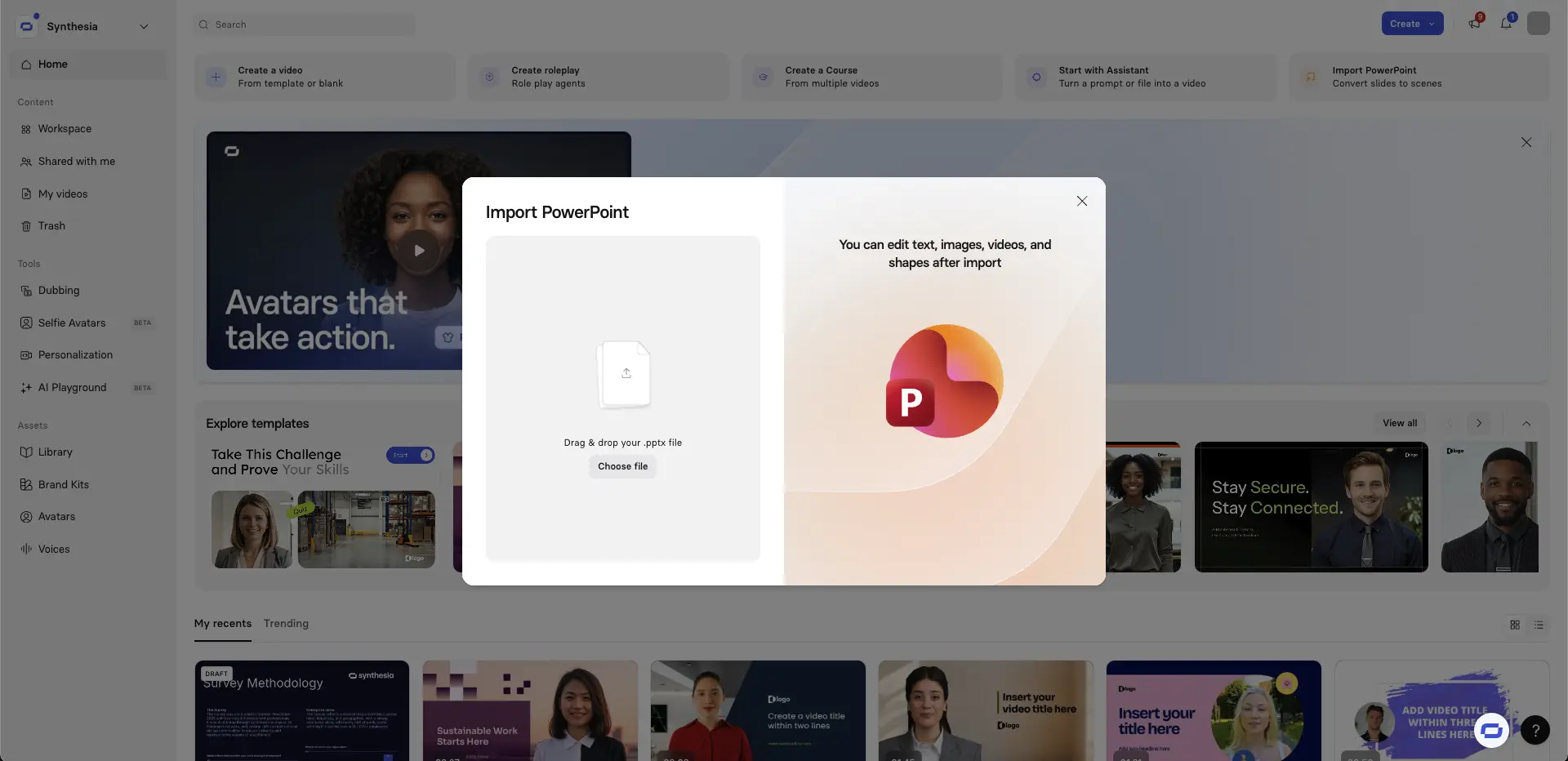The height and width of the screenshot is (761, 1568).
Task: Click the Selfie Avatars icon
Action: (26, 323)
